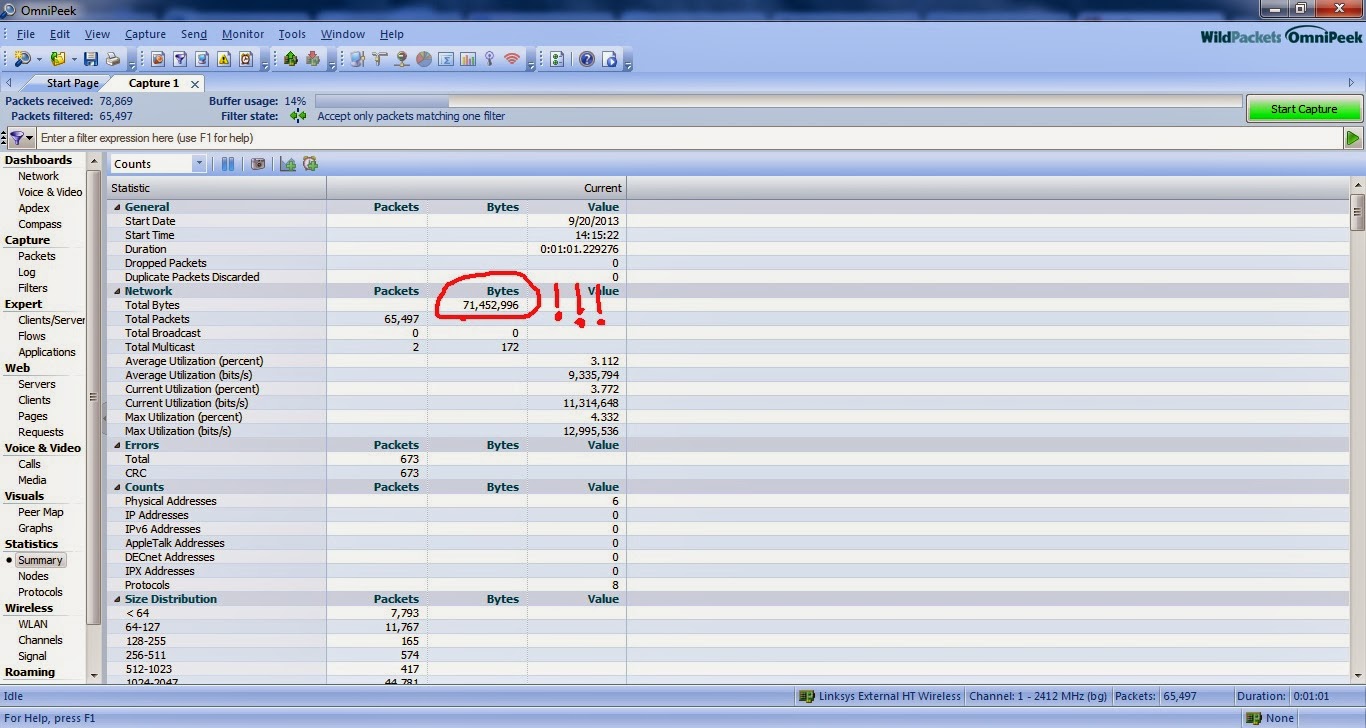This screenshot has height=728, width=1366.
Task: Click the alarm clock document toolbar icon
Action: point(246,59)
